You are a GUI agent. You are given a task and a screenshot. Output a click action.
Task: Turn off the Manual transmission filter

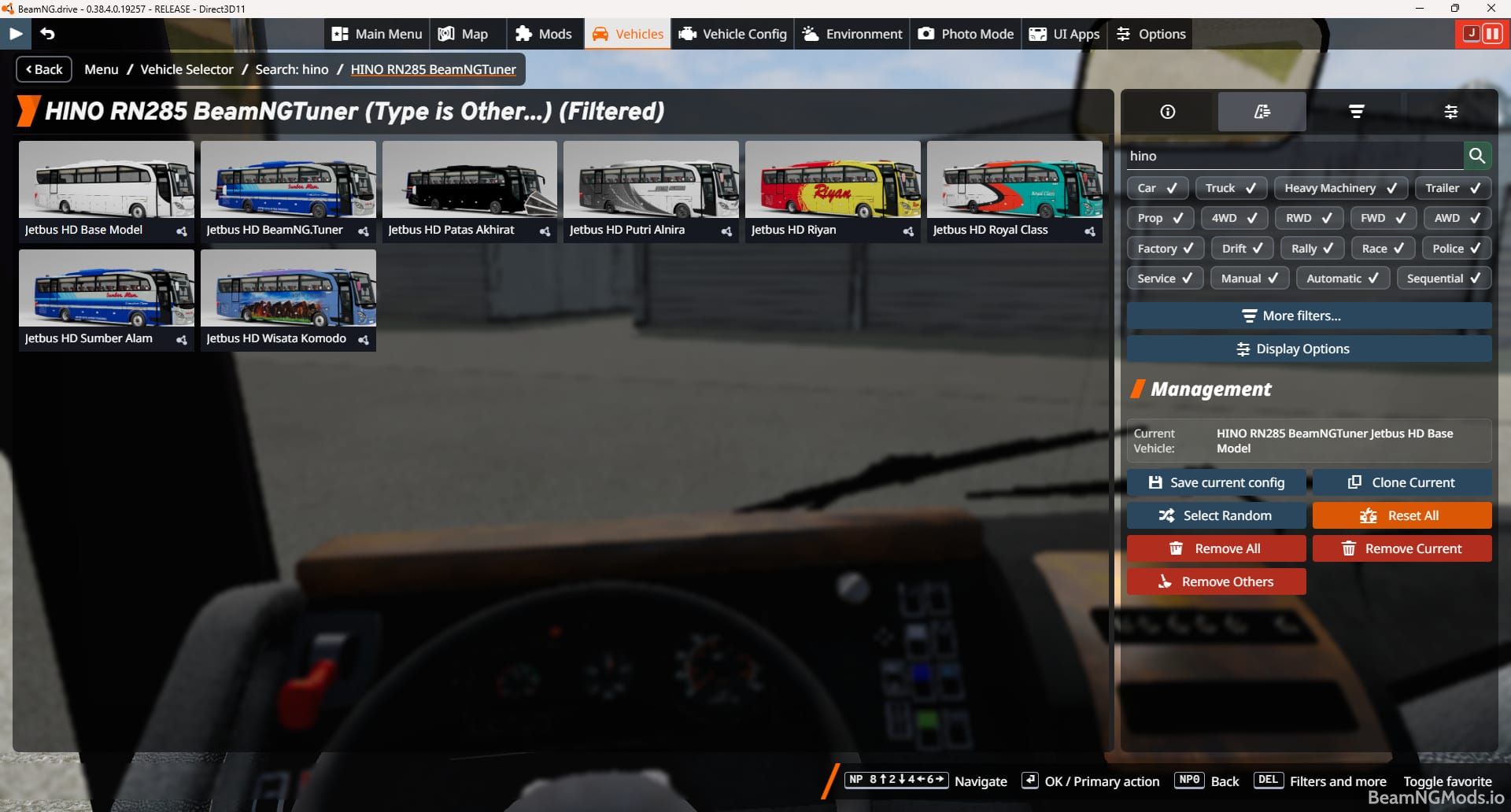(1249, 278)
